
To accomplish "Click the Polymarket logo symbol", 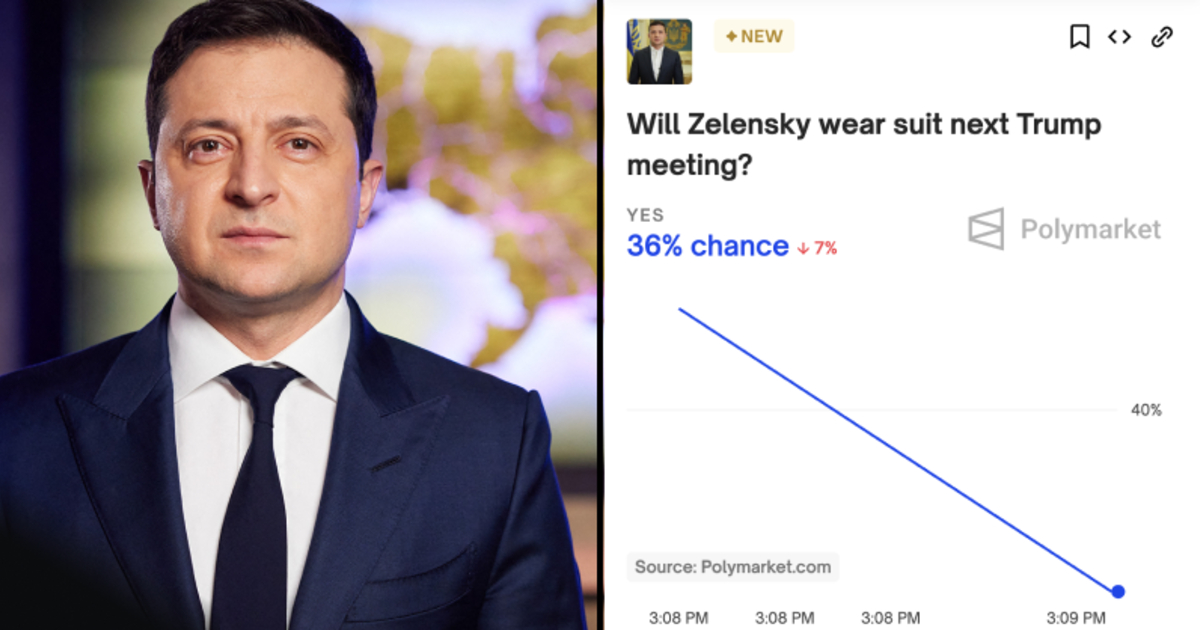I will 985,229.
